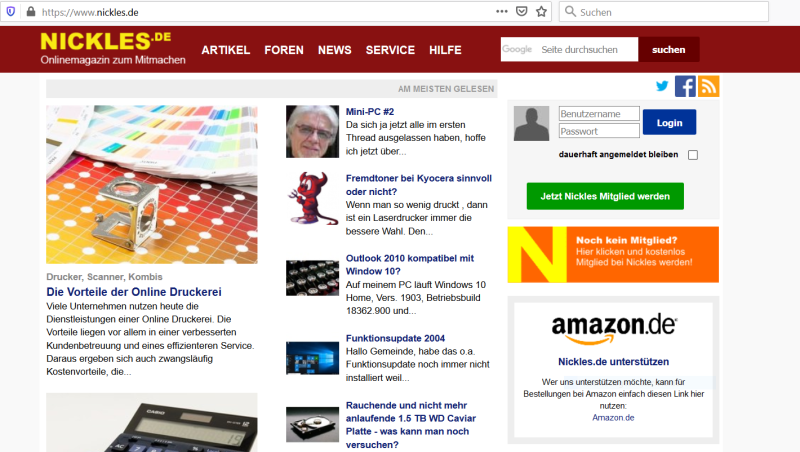
Task: Enable 'dauerhaft angemeldet bleiben' checkbox
Action: click(x=693, y=155)
